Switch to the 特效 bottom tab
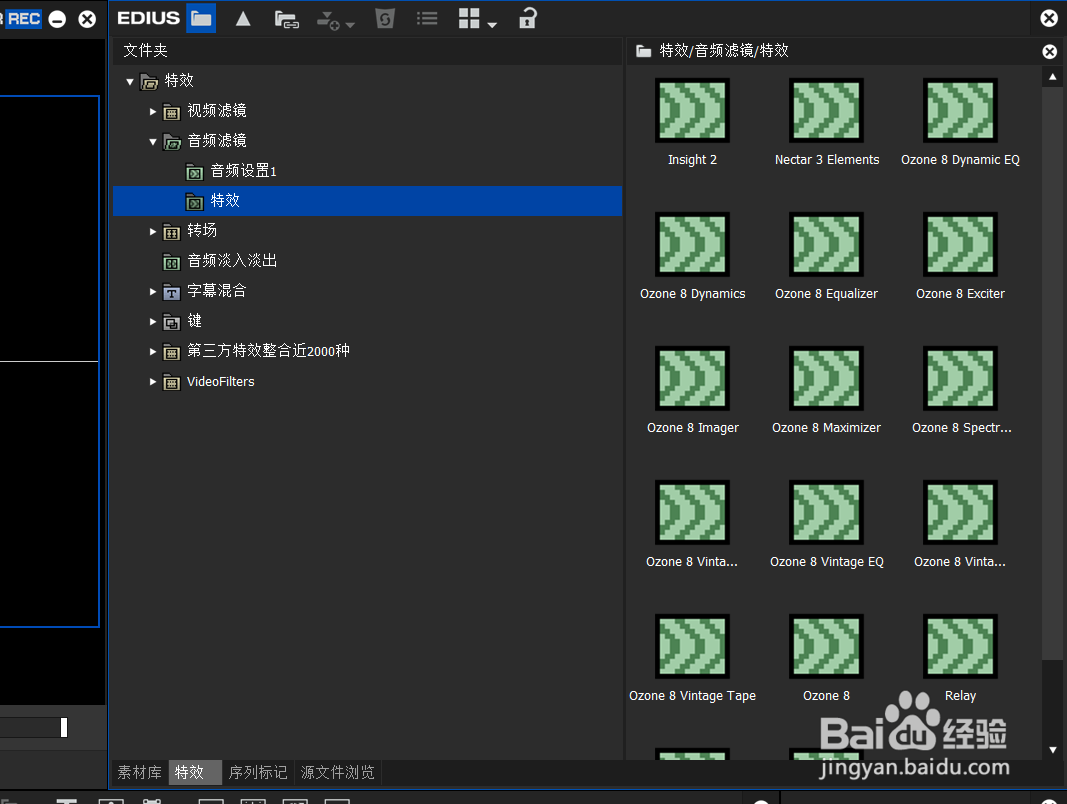1067x804 pixels. coord(195,773)
